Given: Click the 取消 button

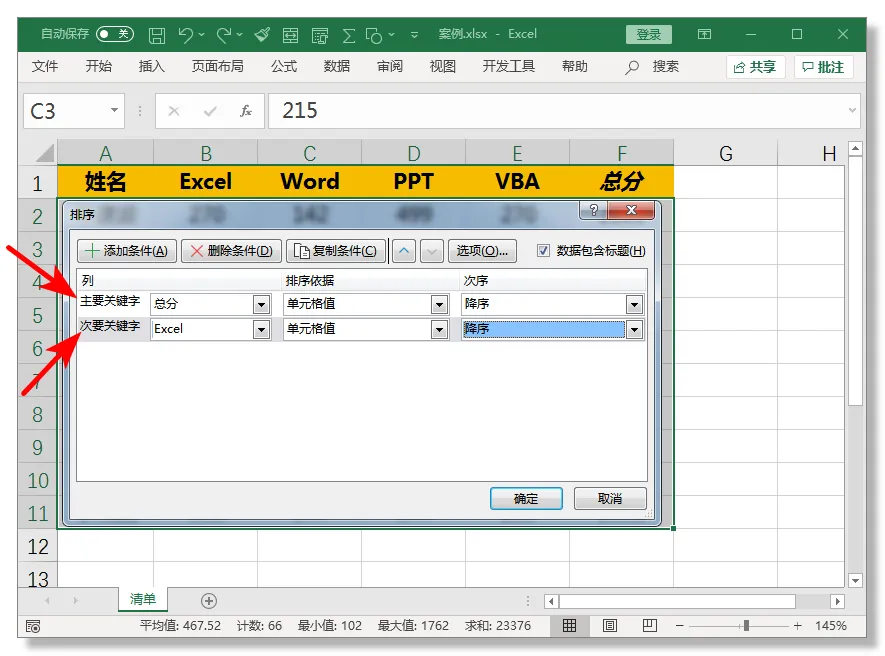Looking at the screenshot, I should [x=610, y=498].
